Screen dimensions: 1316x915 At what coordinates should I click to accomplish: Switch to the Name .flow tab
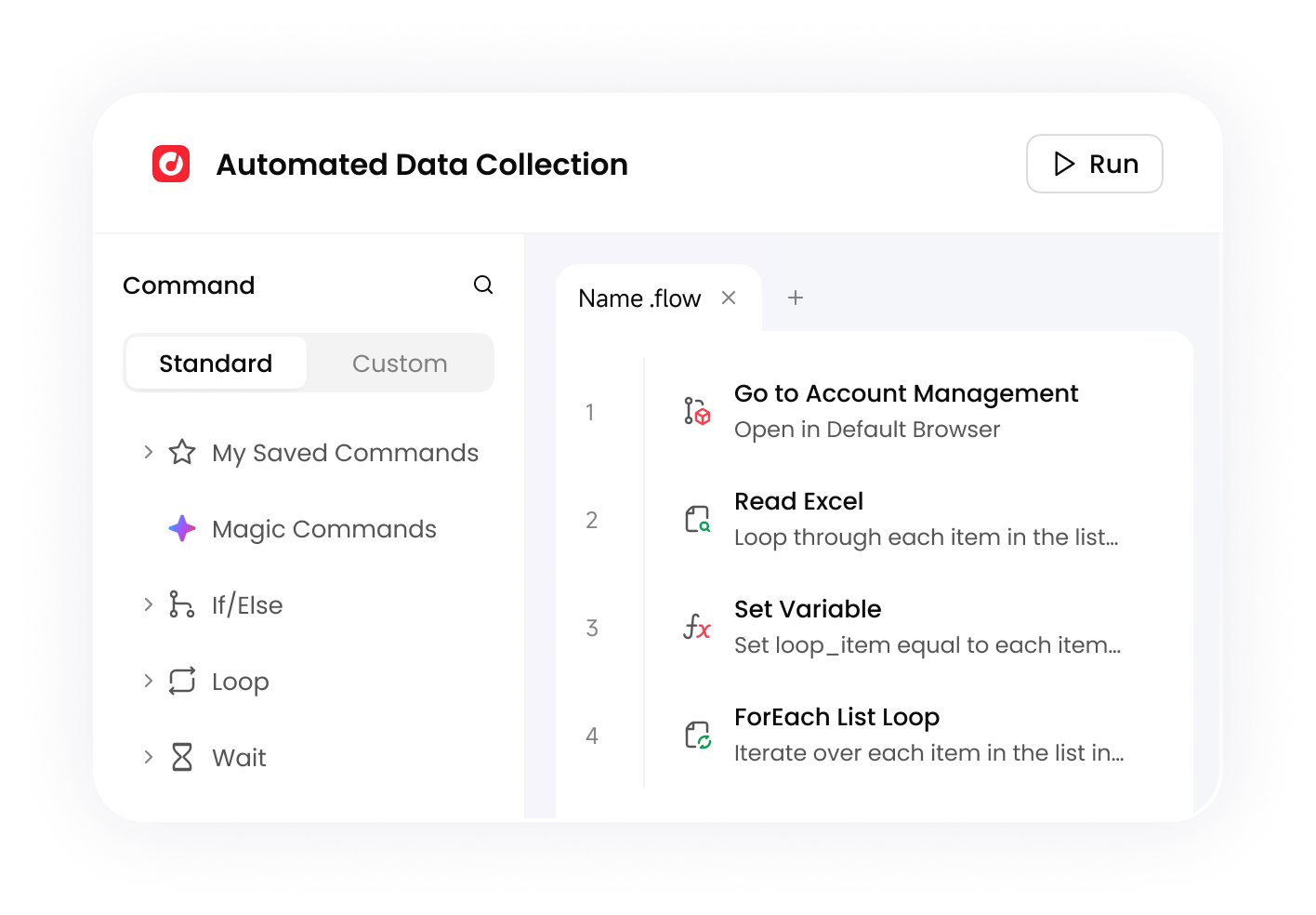pos(638,298)
